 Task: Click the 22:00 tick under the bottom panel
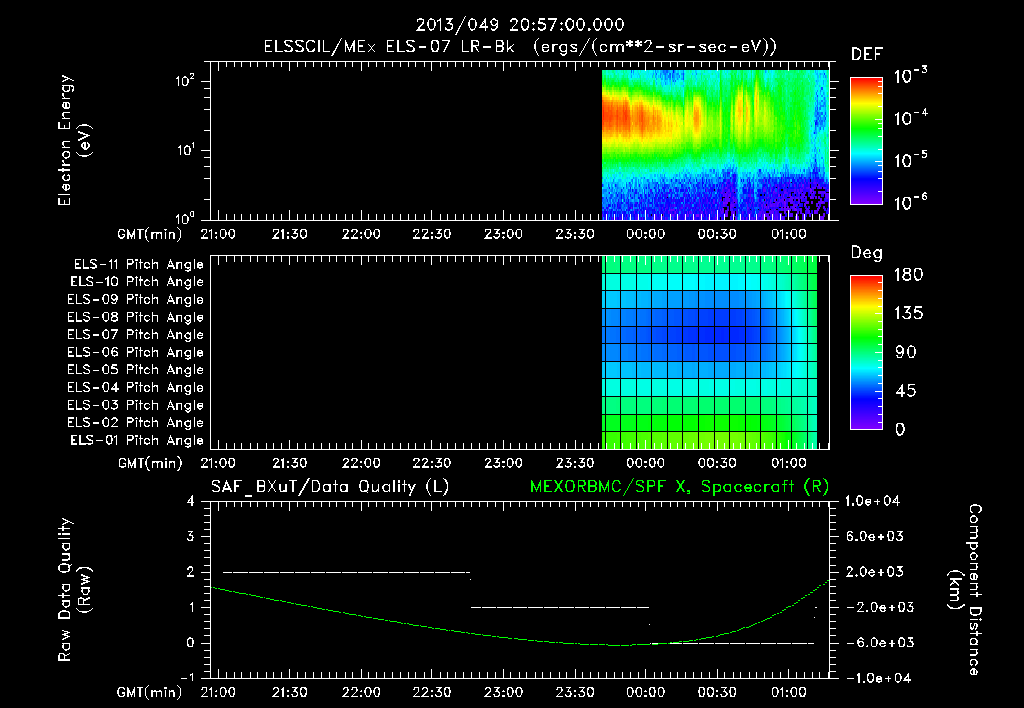pyautogui.click(x=360, y=693)
